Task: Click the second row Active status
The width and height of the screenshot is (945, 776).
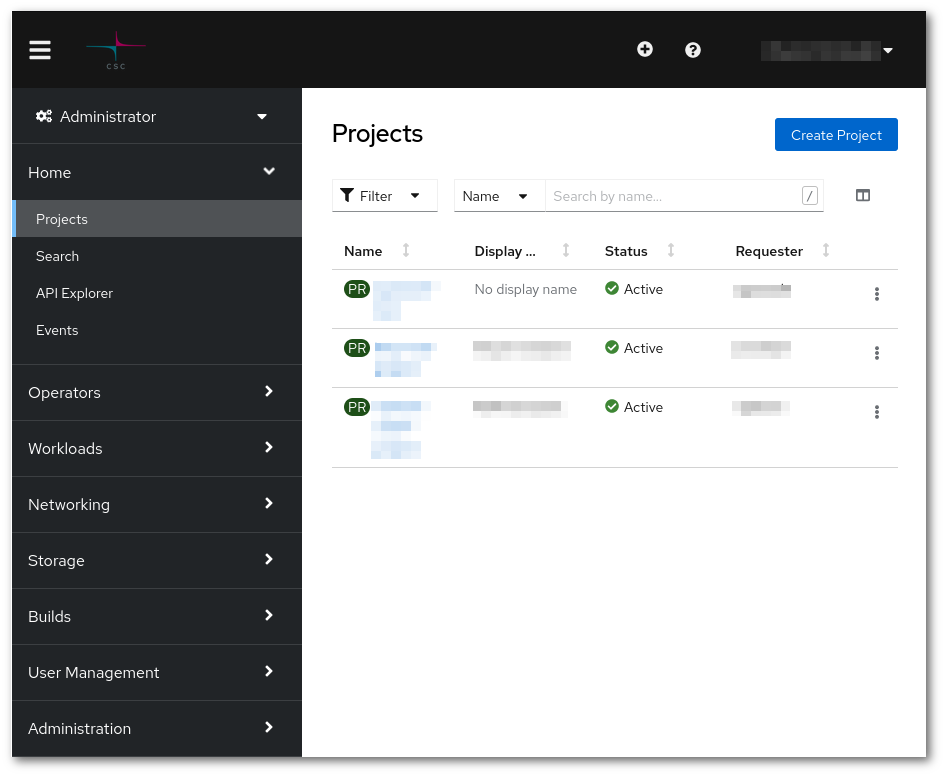Action: click(634, 348)
